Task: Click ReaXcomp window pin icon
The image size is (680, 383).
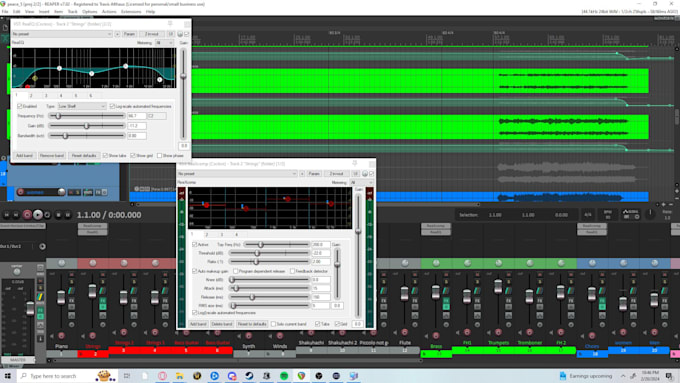Action: click(x=355, y=164)
